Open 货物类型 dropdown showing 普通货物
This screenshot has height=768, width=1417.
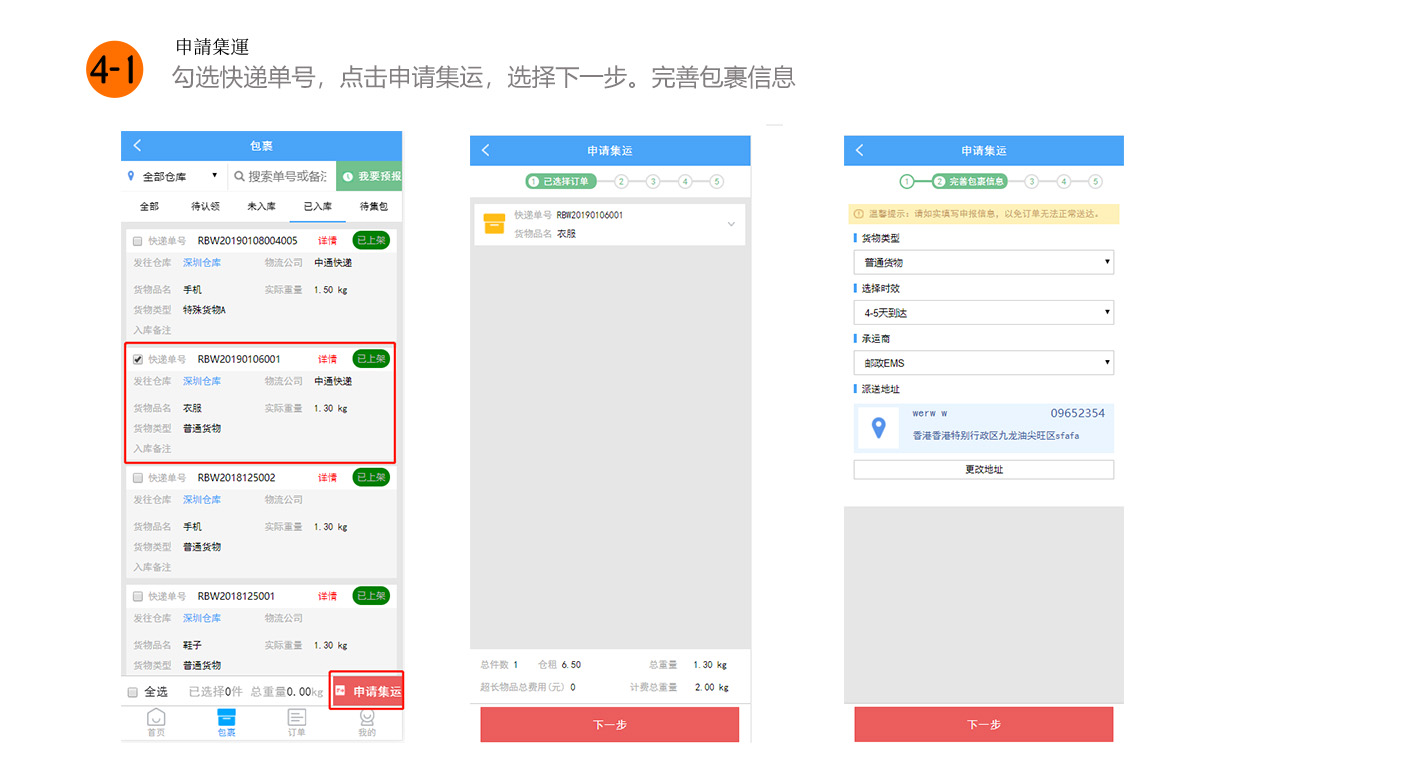983,263
